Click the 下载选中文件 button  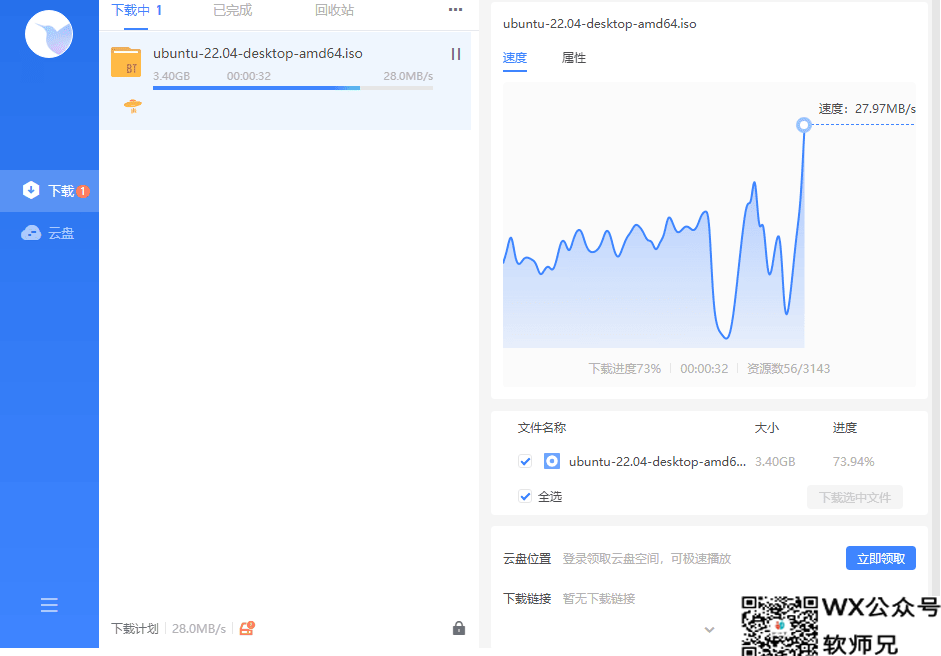pyautogui.click(x=855, y=497)
